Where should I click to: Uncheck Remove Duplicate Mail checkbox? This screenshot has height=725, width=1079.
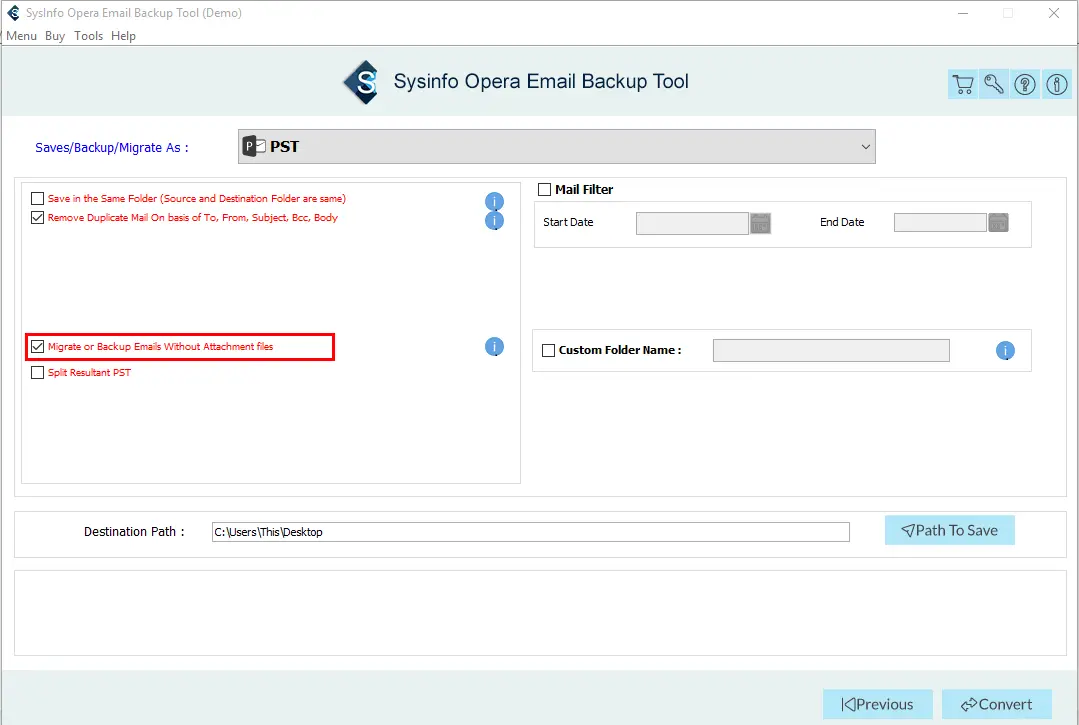tap(37, 218)
